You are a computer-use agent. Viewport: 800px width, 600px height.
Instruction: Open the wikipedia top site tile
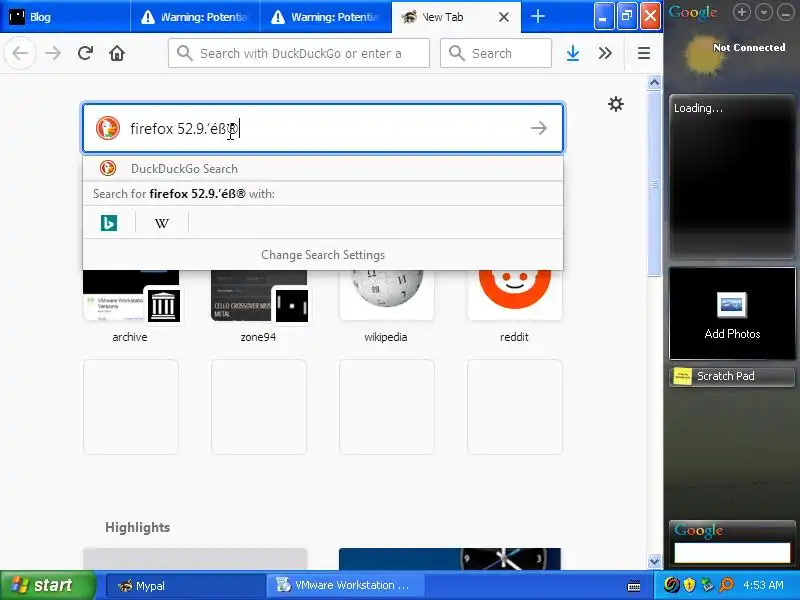pyautogui.click(x=386, y=305)
